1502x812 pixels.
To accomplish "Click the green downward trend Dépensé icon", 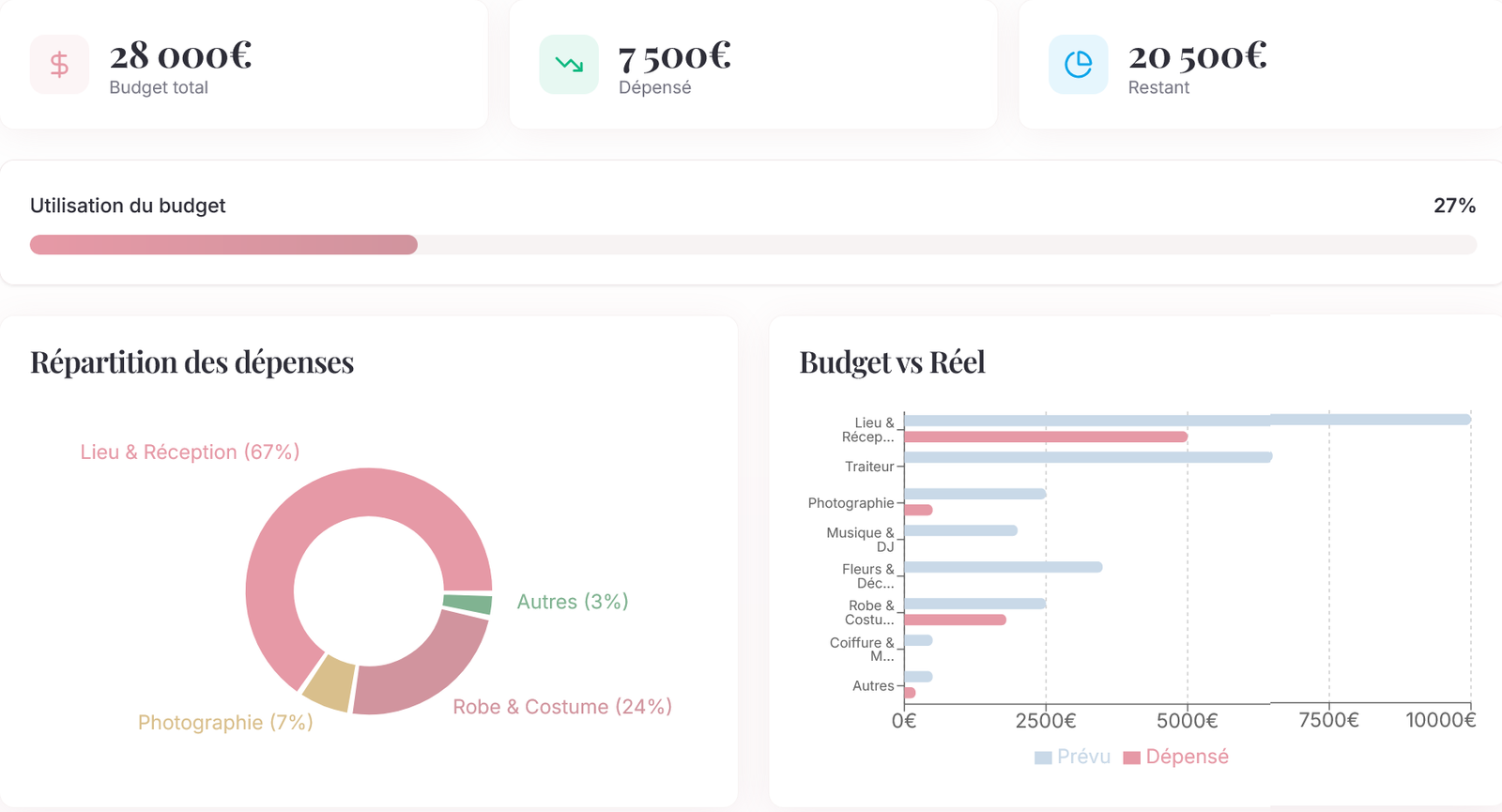I will [x=569, y=65].
